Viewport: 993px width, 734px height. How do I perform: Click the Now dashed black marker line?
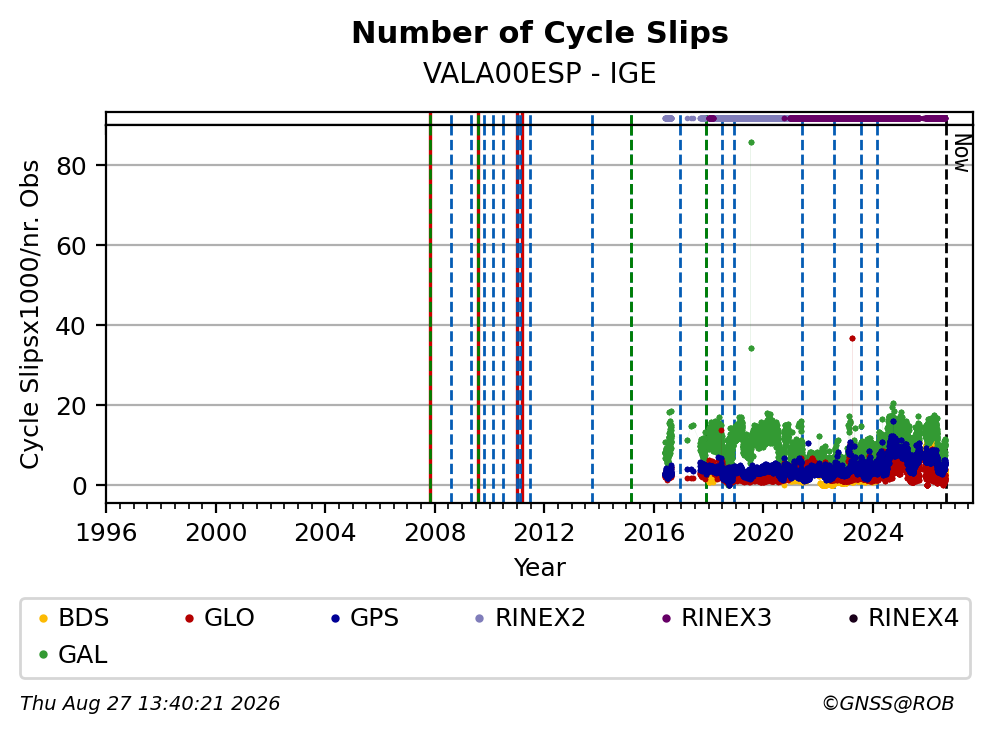point(946,310)
